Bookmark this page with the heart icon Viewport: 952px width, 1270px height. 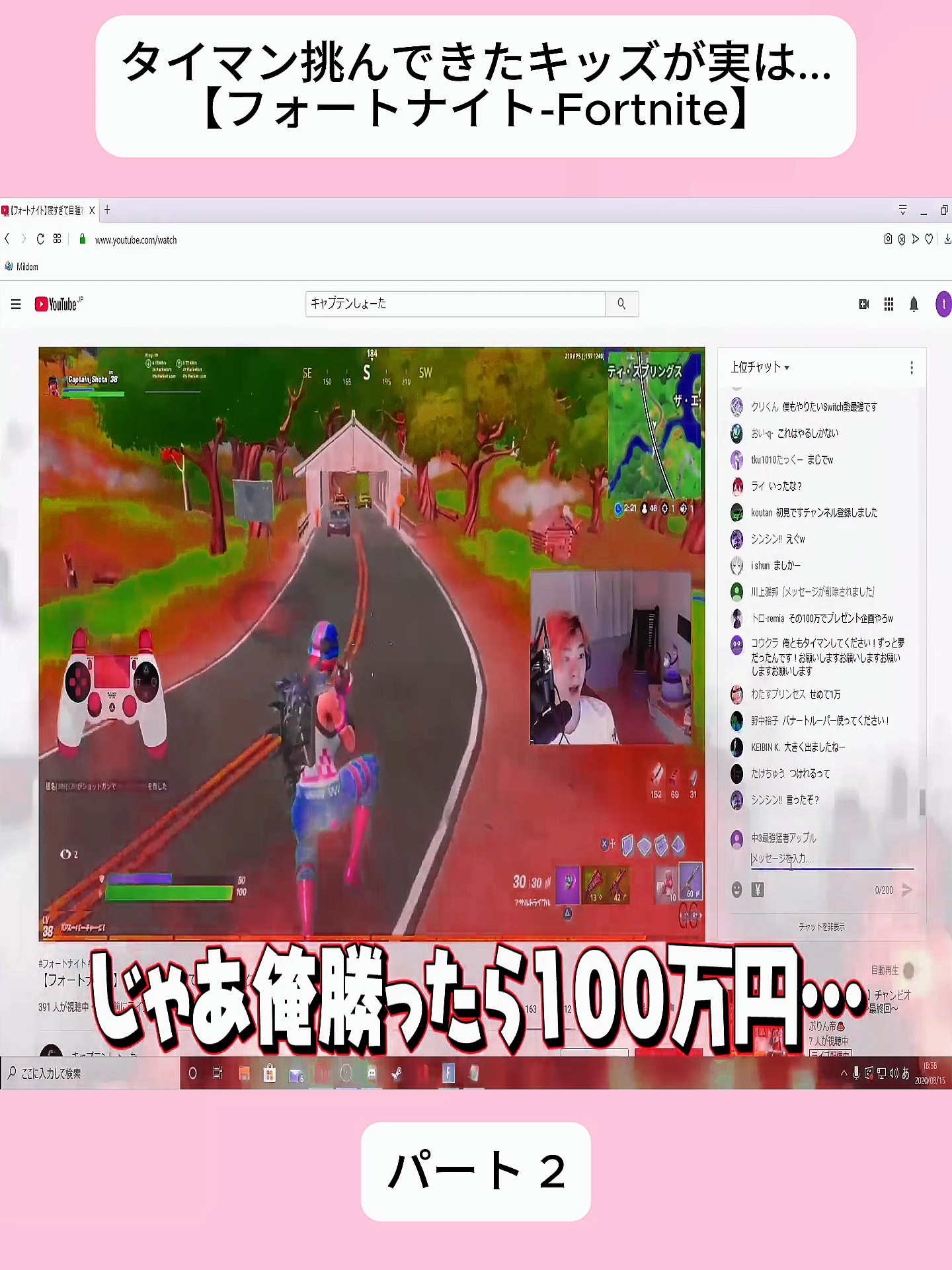[x=930, y=239]
